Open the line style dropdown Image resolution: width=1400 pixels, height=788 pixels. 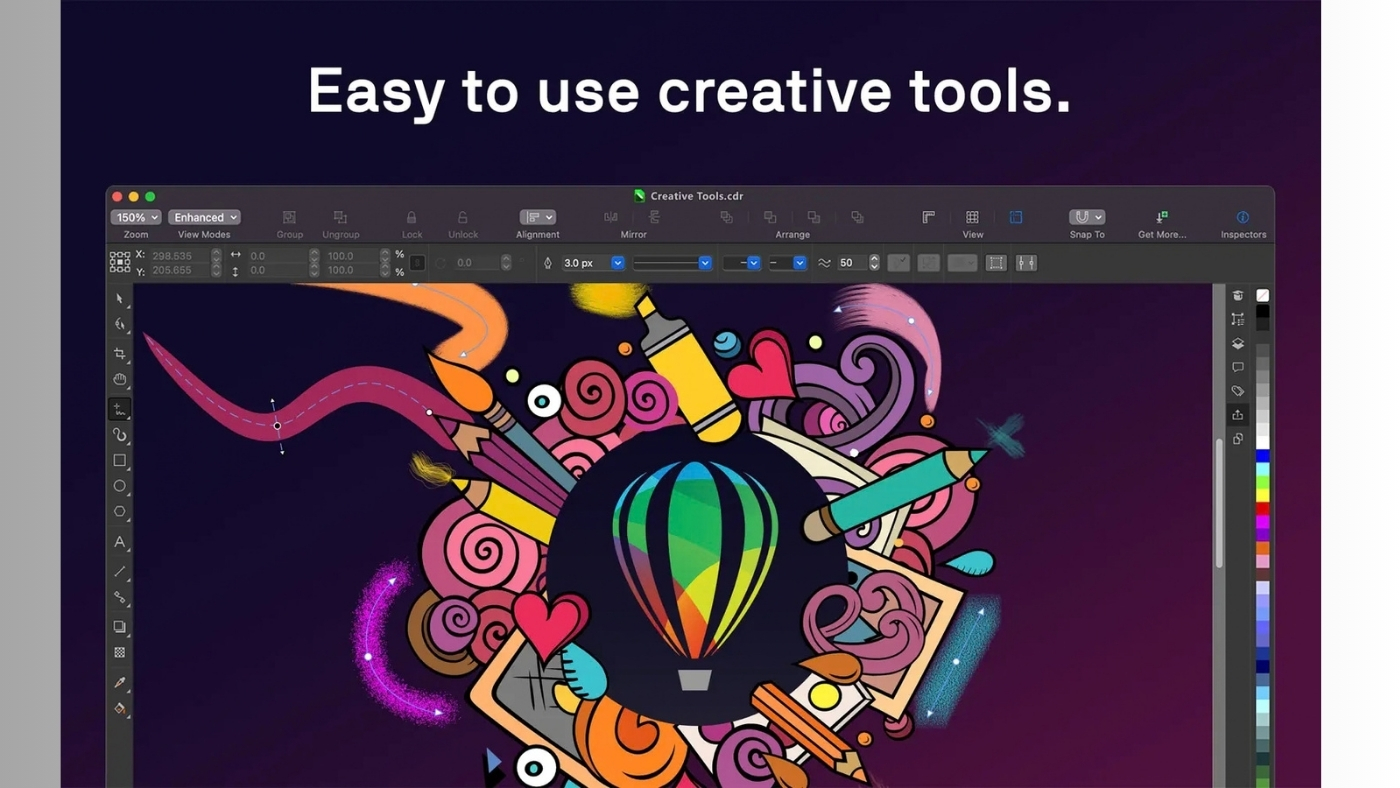(672, 263)
